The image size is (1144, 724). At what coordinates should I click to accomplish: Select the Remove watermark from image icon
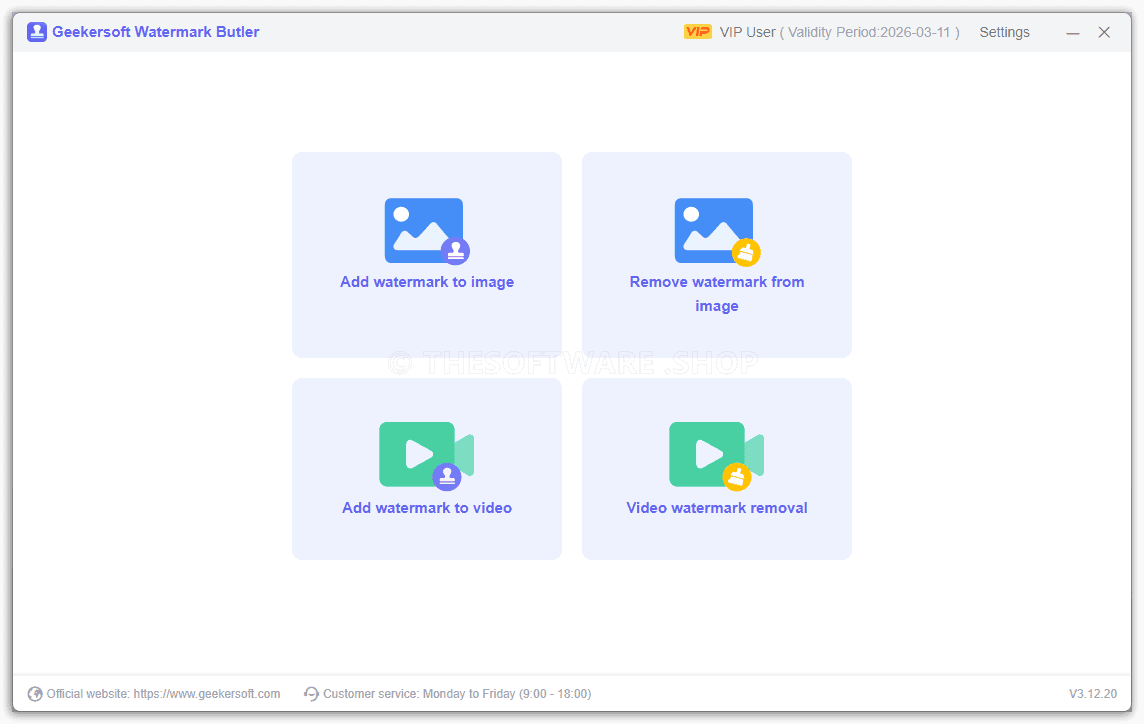click(x=717, y=231)
